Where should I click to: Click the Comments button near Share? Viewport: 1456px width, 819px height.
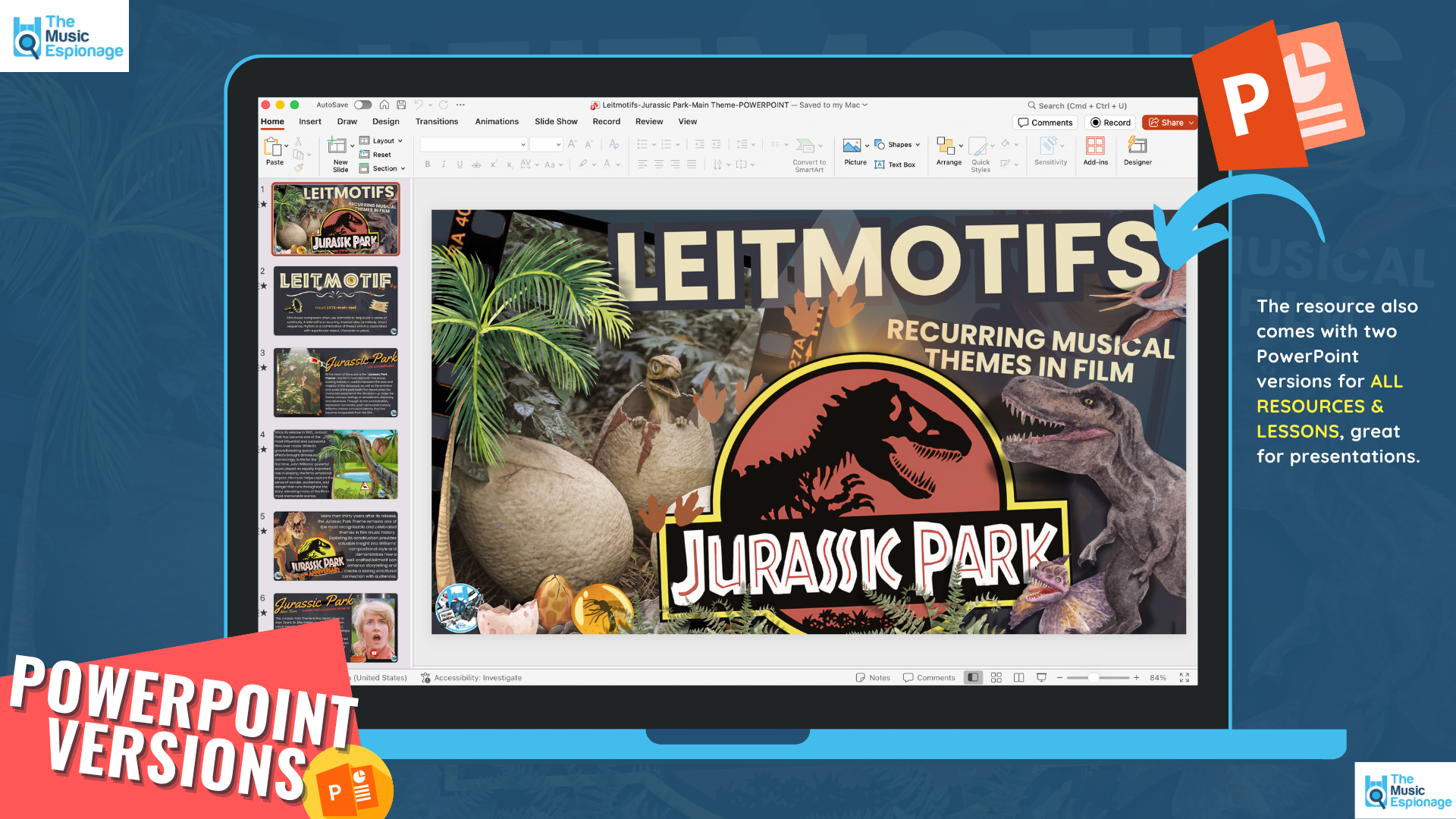tap(1045, 123)
